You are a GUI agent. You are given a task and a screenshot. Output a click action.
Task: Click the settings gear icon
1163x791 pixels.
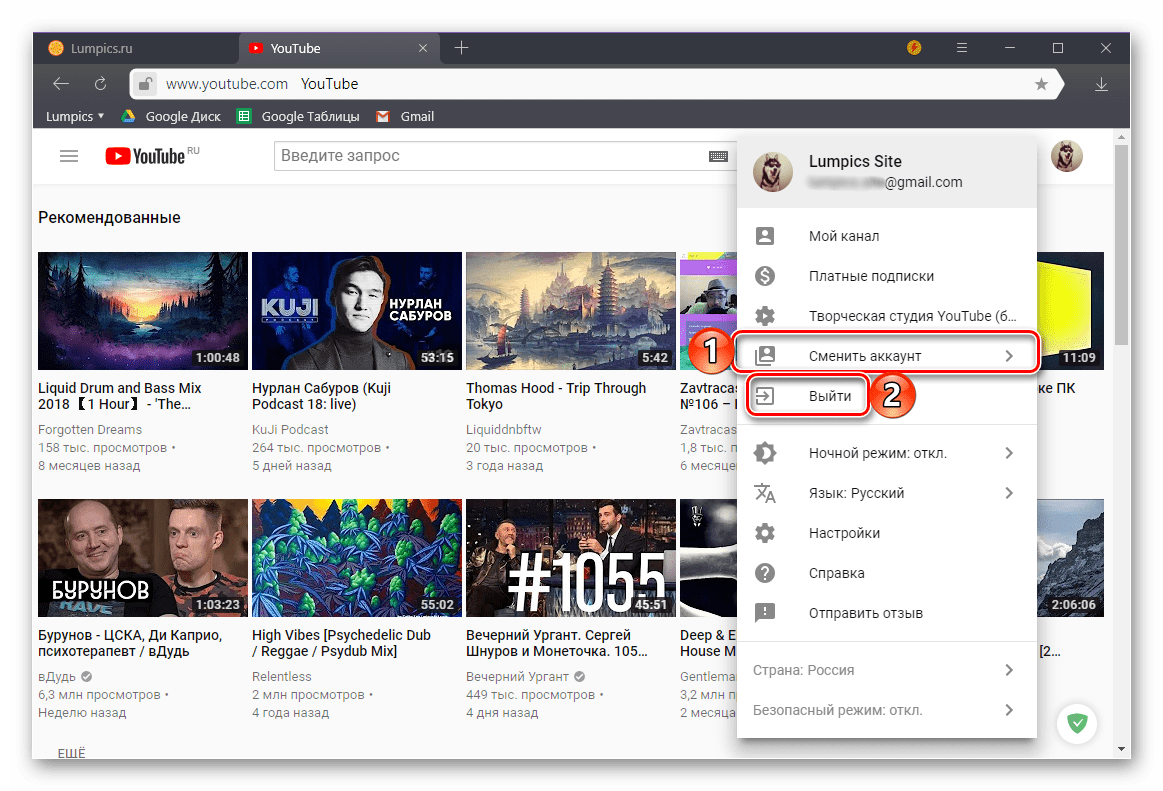765,533
